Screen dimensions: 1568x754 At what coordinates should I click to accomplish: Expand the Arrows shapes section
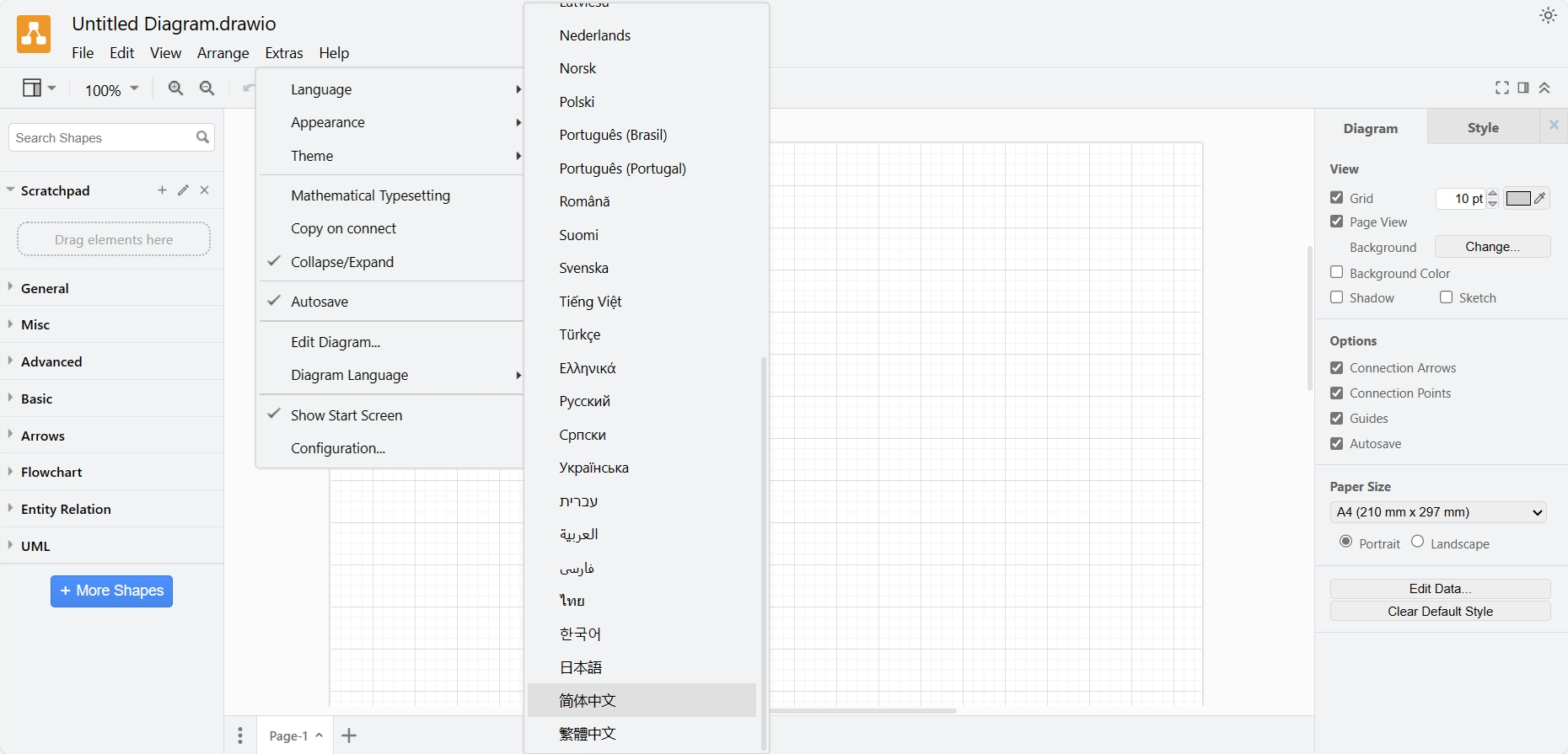(x=111, y=436)
